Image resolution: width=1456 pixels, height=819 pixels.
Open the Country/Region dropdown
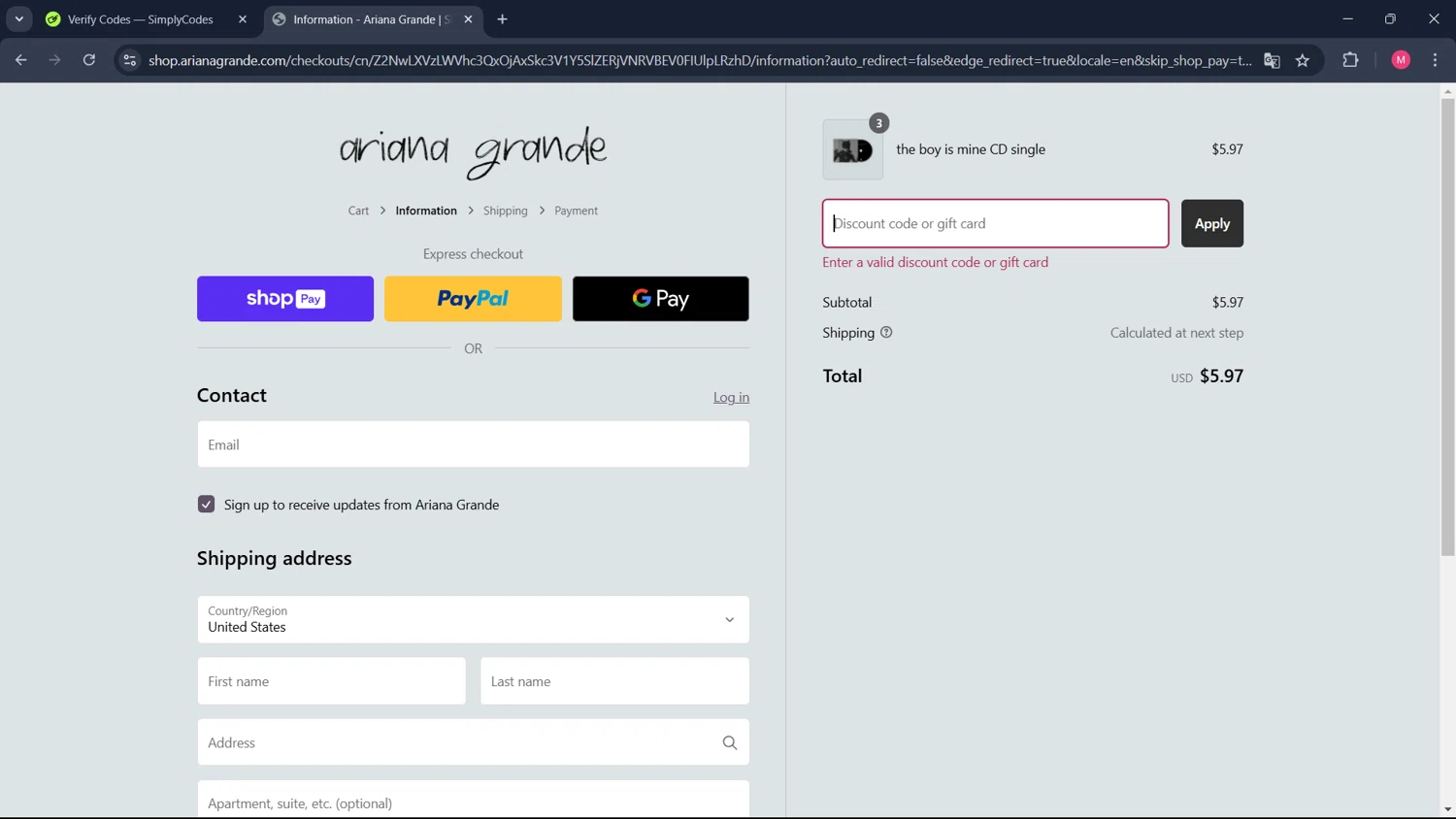(x=473, y=619)
